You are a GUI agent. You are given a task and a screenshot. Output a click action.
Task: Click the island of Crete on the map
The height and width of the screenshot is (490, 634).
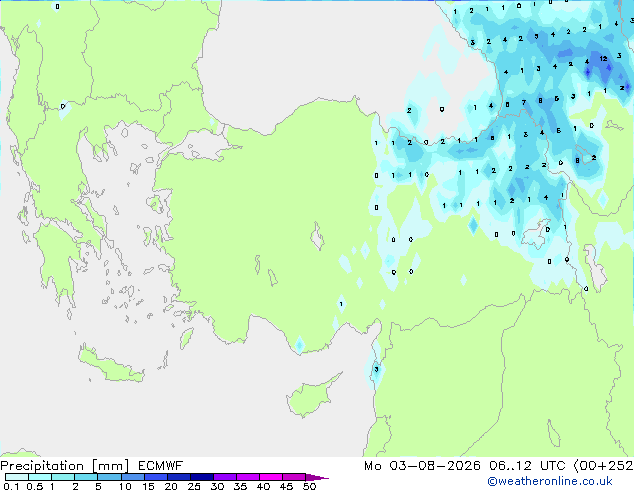111,365
